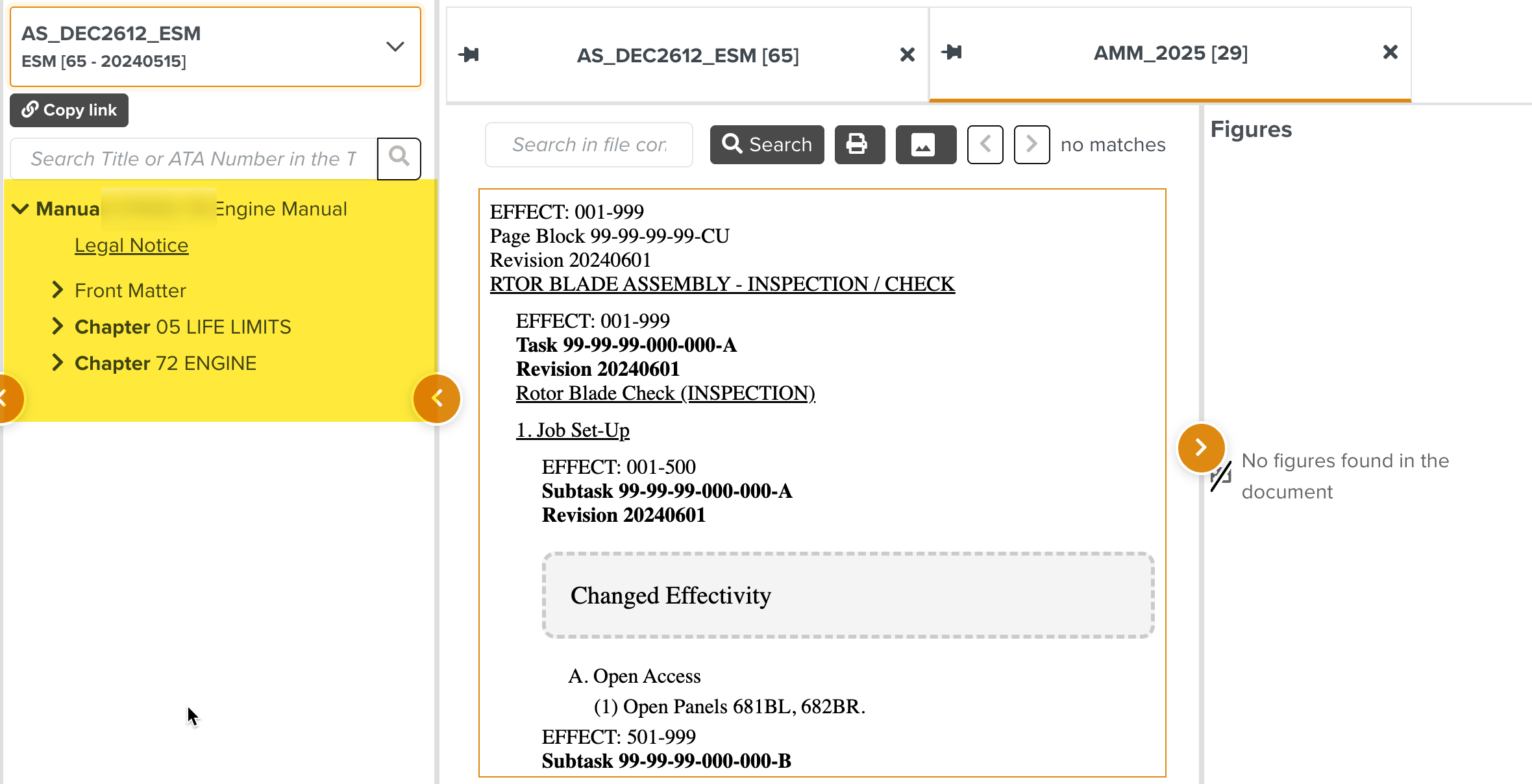Expand Chapter 05 LIFE LIMITS
This screenshot has width=1532, height=784.
coord(58,326)
